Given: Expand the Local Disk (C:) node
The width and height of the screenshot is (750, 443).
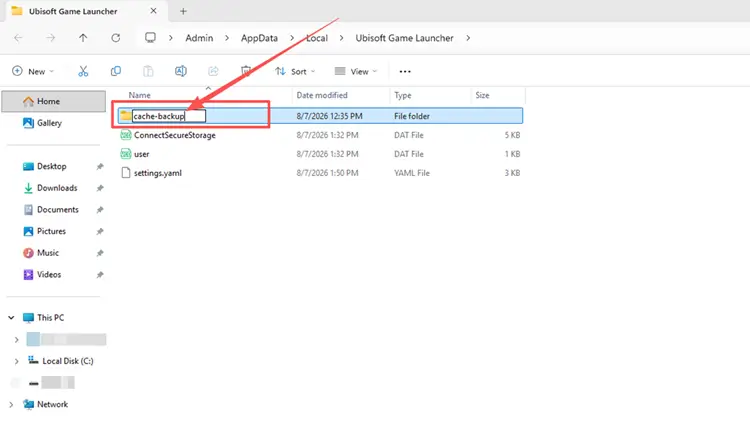Looking at the screenshot, I should point(17,361).
